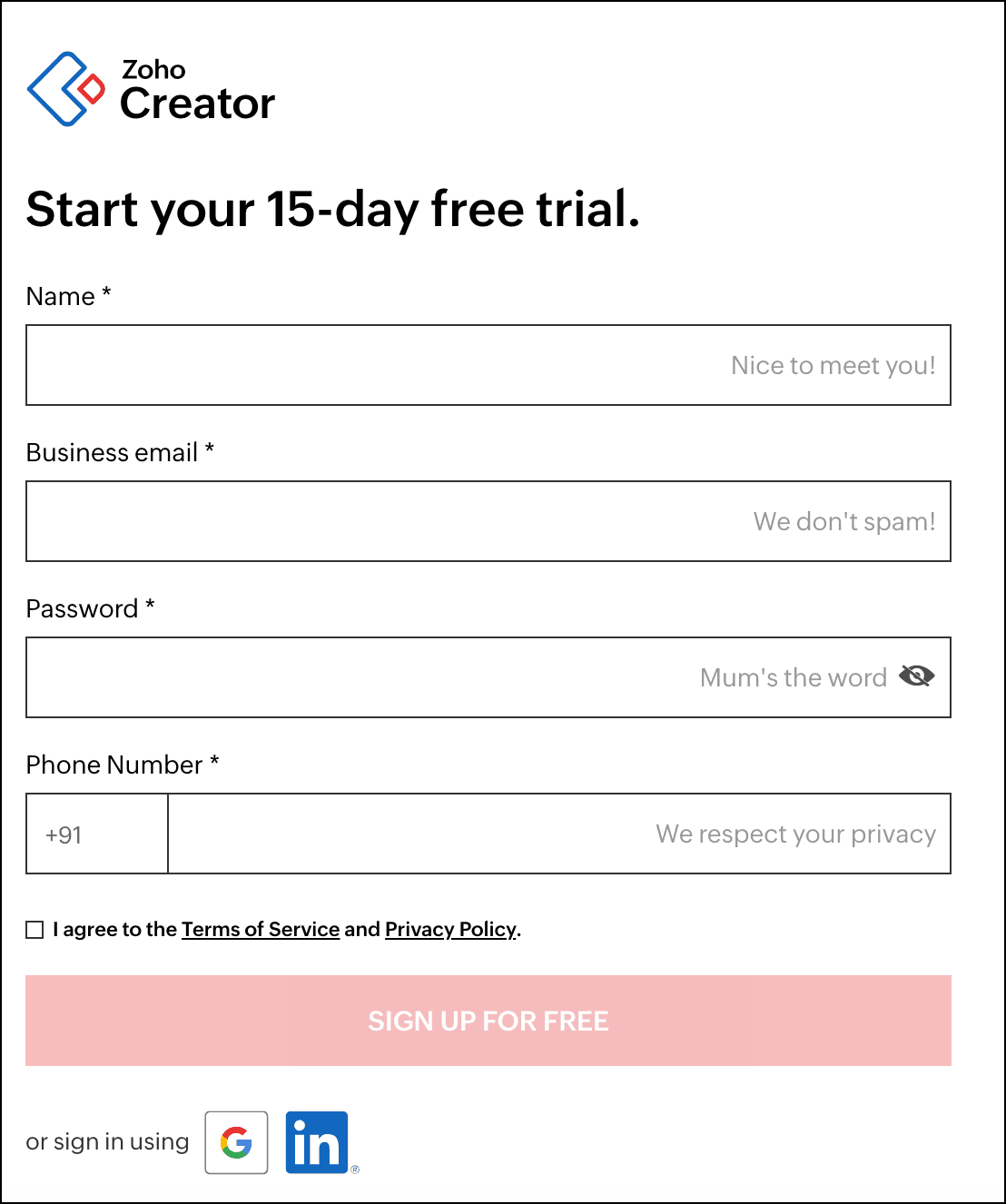The width and height of the screenshot is (1006, 1204).
Task: Open the +91 country code selector
Action: point(96,834)
